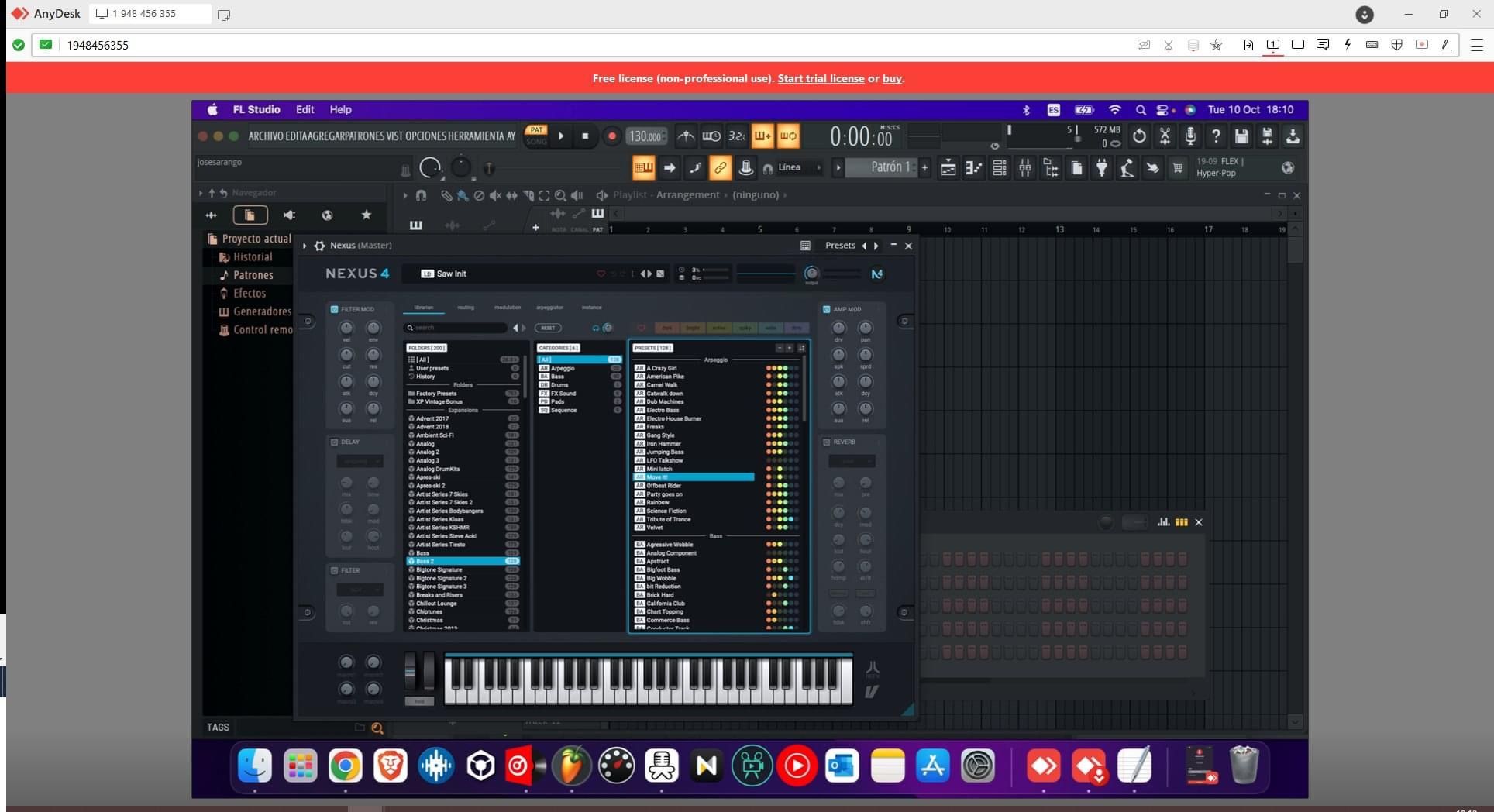Screen dimensions: 1494x812
Task: Enable the 3-2-1 countdown before recording icon
Action: 736,136
